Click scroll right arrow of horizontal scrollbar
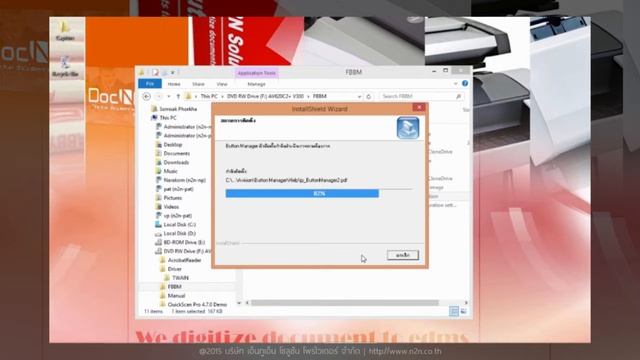 (466, 303)
